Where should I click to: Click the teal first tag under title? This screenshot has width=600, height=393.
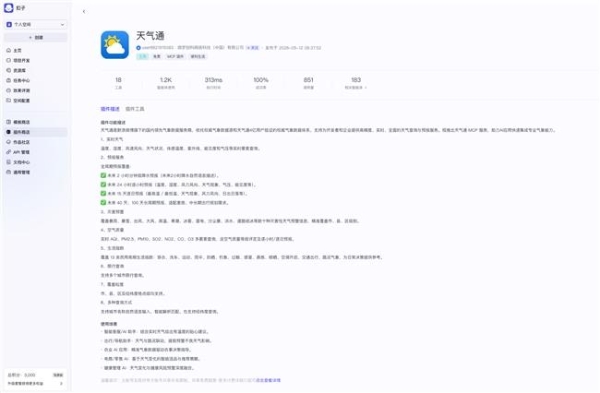point(142,56)
